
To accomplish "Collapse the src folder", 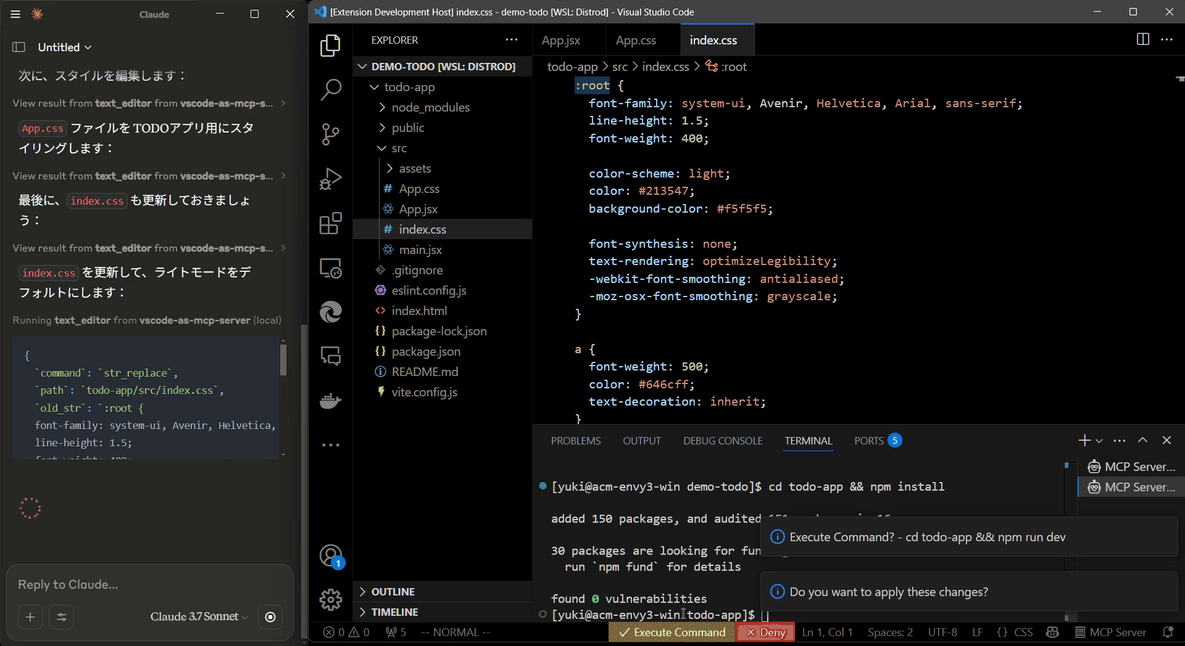I will tap(399, 148).
